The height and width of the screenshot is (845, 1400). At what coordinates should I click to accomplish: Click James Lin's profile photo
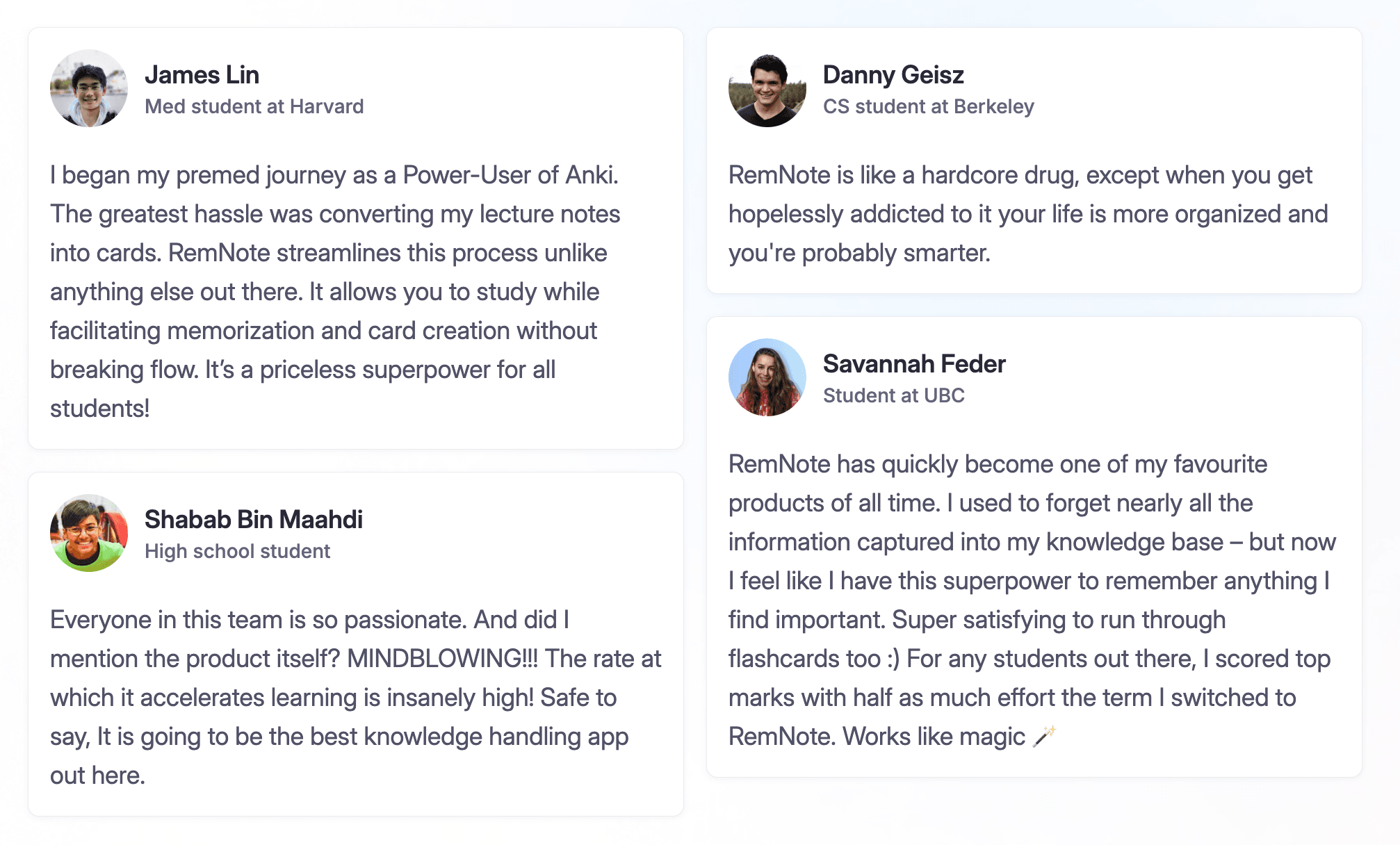point(89,88)
